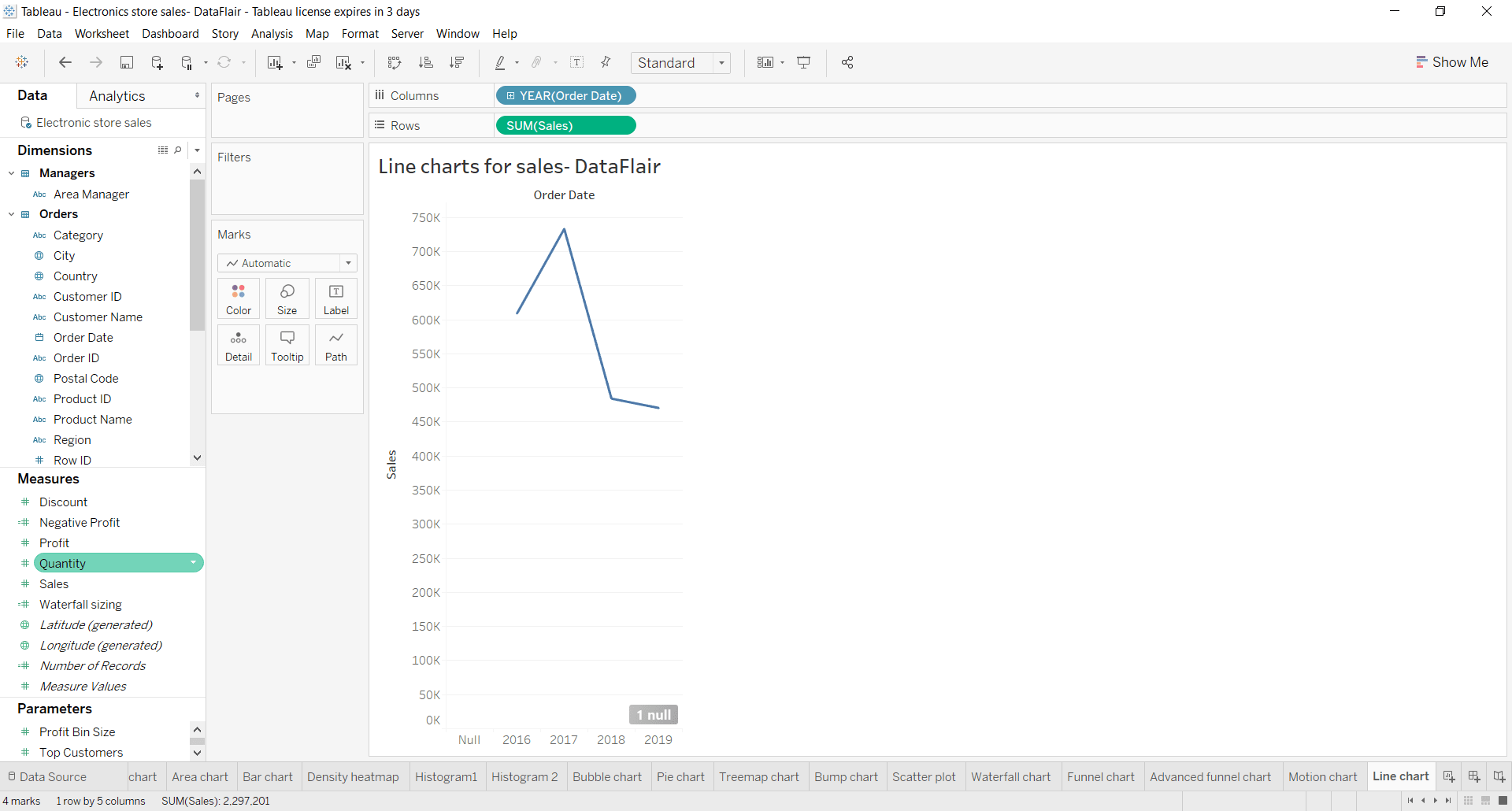Go to last sheet tab arrow
This screenshot has height=811, width=1512.
[1448, 801]
